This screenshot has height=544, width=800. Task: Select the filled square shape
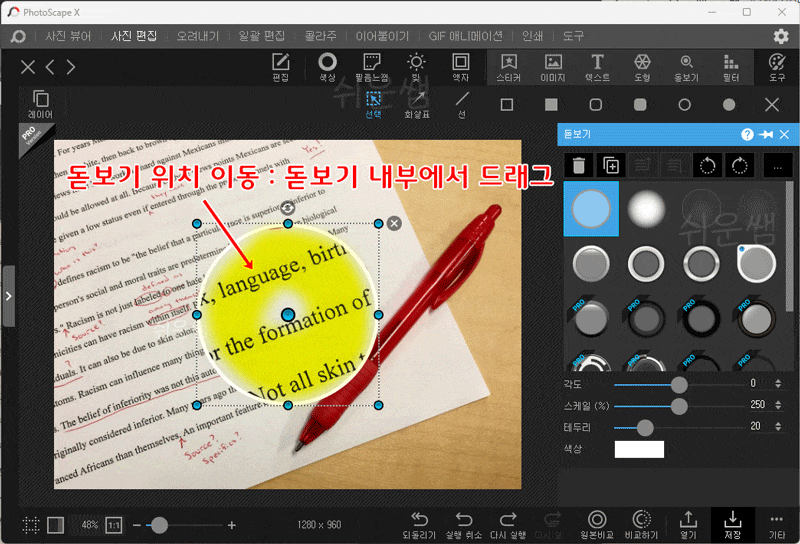tap(551, 105)
